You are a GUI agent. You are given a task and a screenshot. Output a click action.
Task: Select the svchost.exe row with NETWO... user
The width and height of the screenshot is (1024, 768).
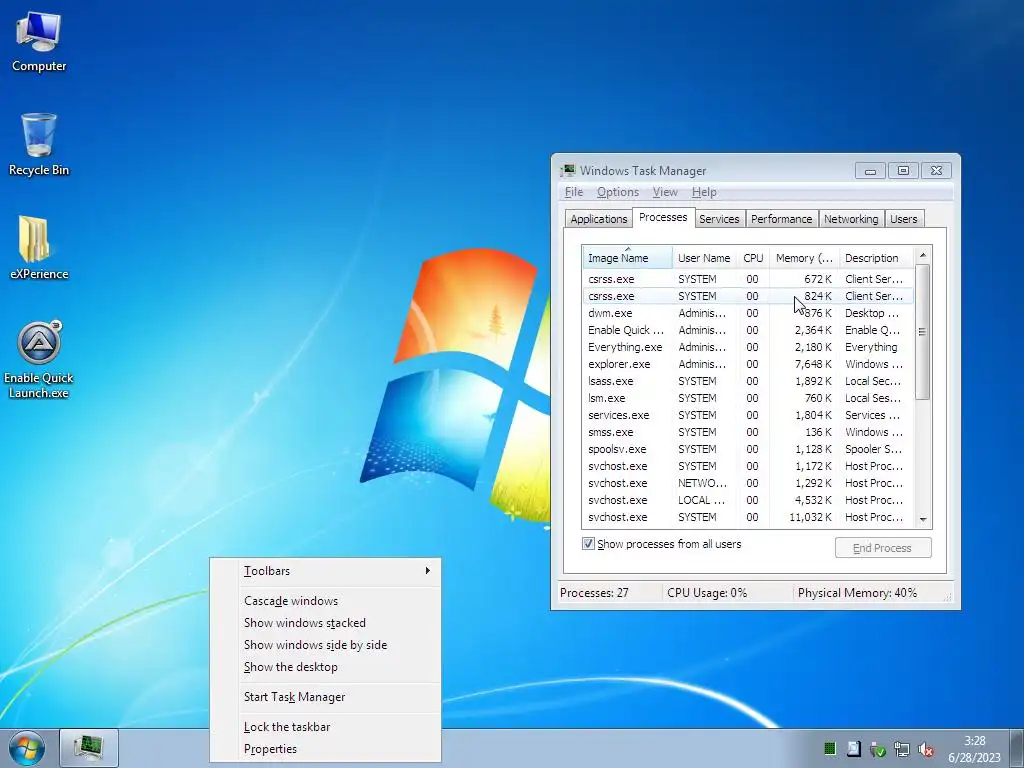[748, 483]
